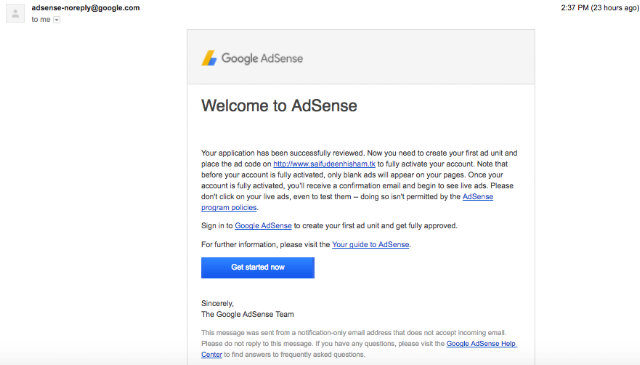Screen dimensions: 640x365
Task: Click the sender avatar icon
Action: (x=16, y=13)
